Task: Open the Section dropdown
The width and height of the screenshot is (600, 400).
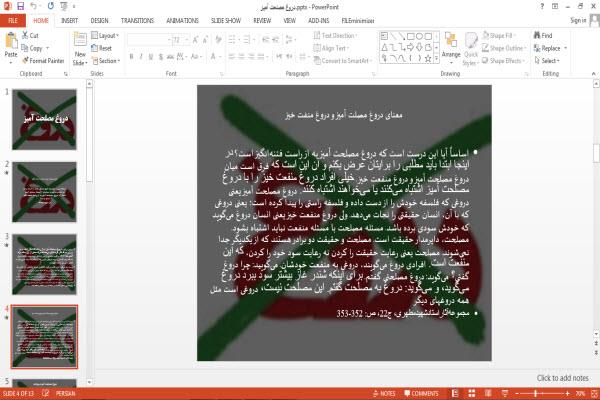Action: pyautogui.click(x=106, y=60)
